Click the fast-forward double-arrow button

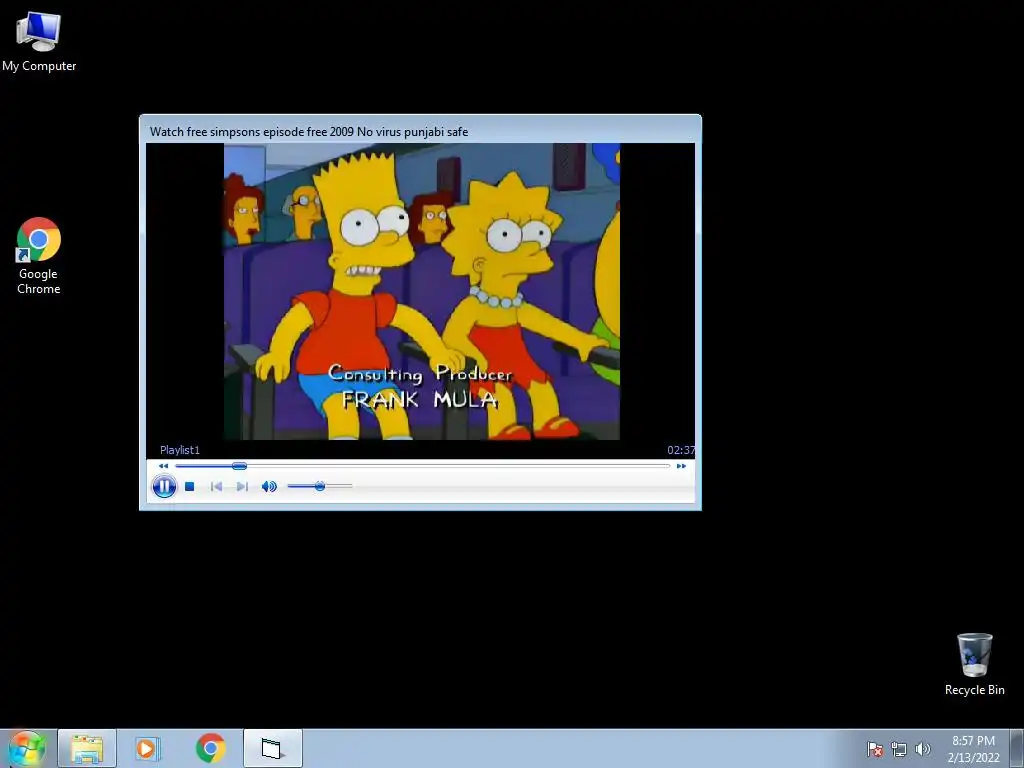(681, 466)
